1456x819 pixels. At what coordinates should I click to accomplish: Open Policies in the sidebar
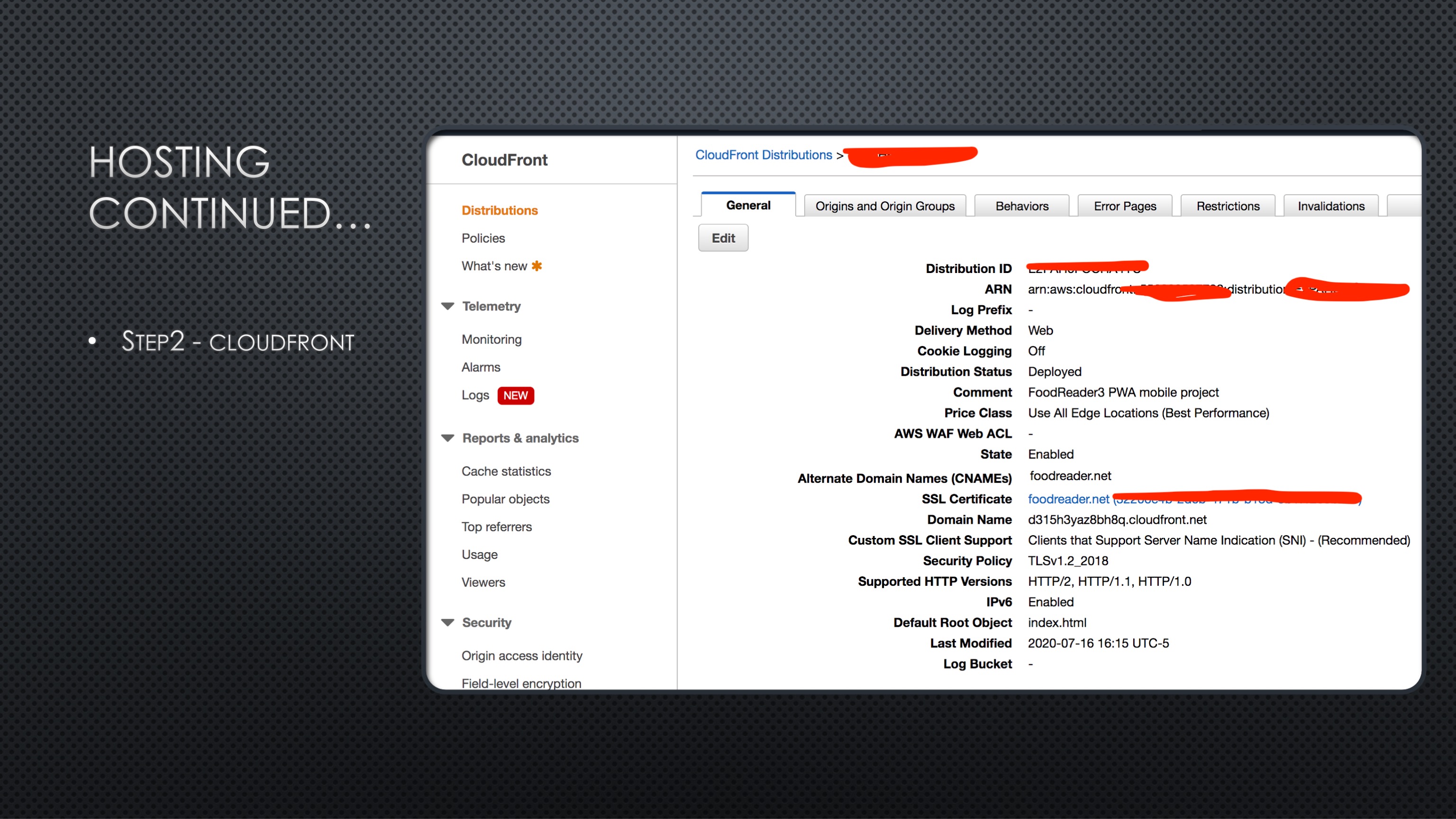point(483,238)
